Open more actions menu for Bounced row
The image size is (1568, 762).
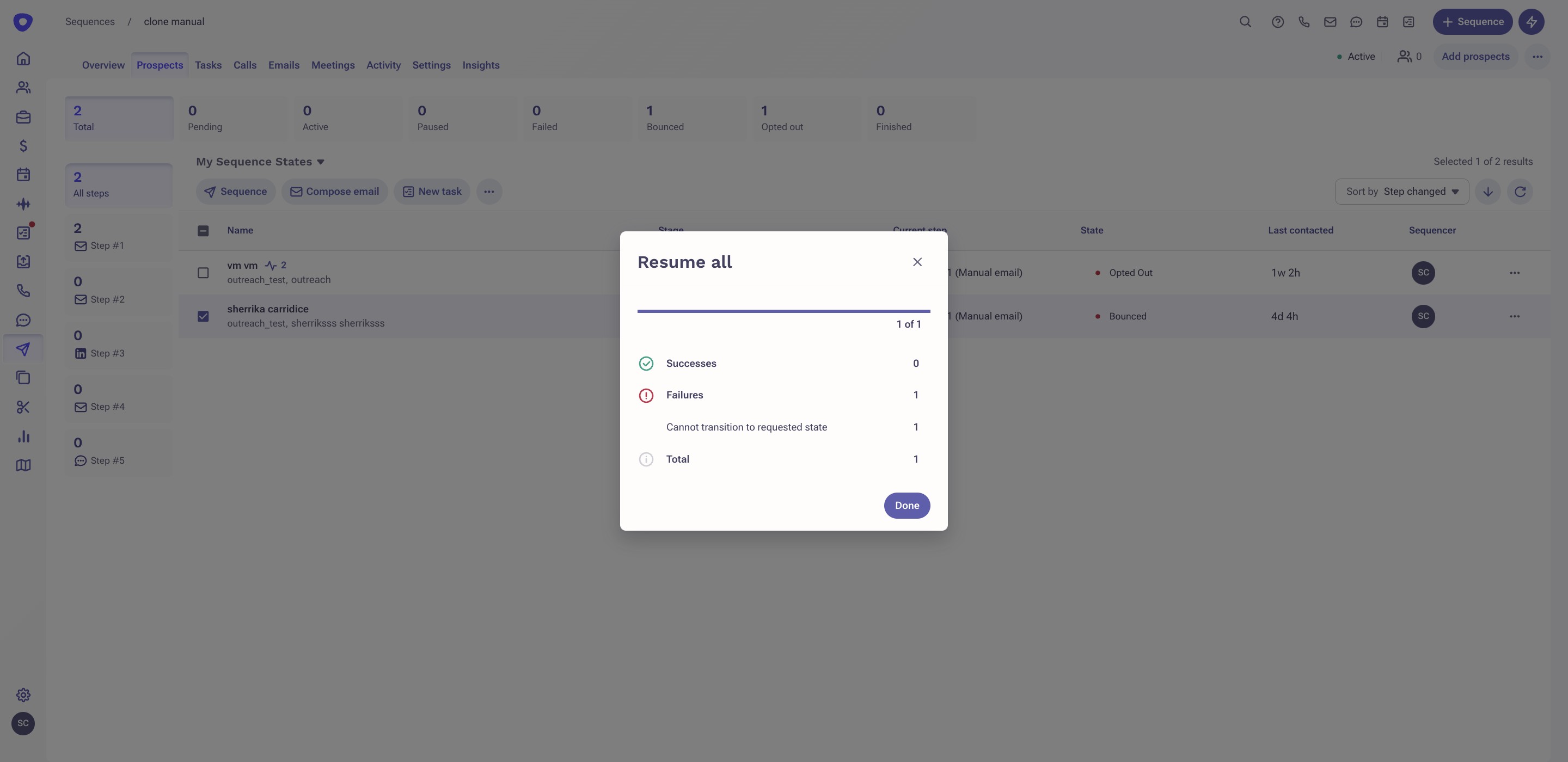point(1515,316)
